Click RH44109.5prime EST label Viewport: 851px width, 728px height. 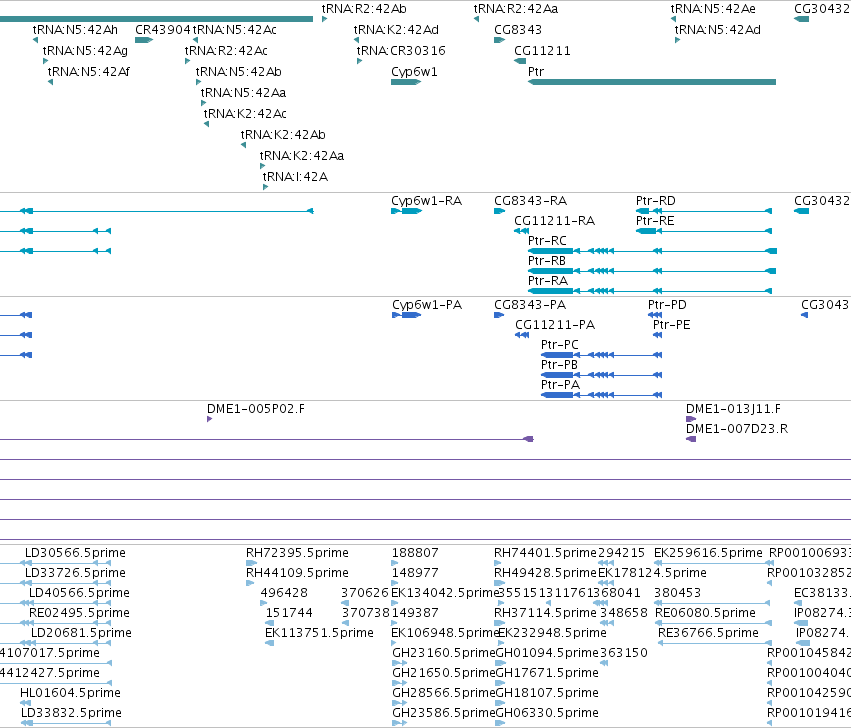click(x=297, y=573)
